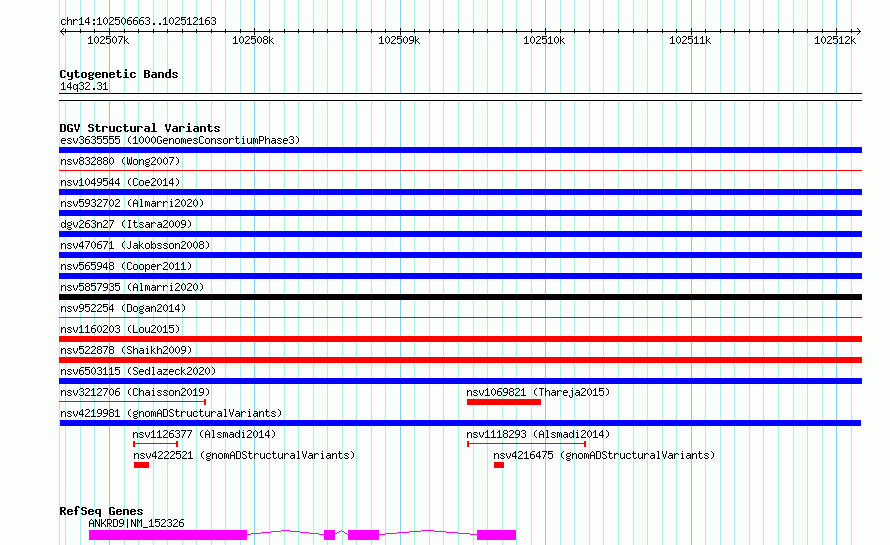Select the last ANKRD9 exon block
The width and height of the screenshot is (890, 545).
[x=497, y=535]
